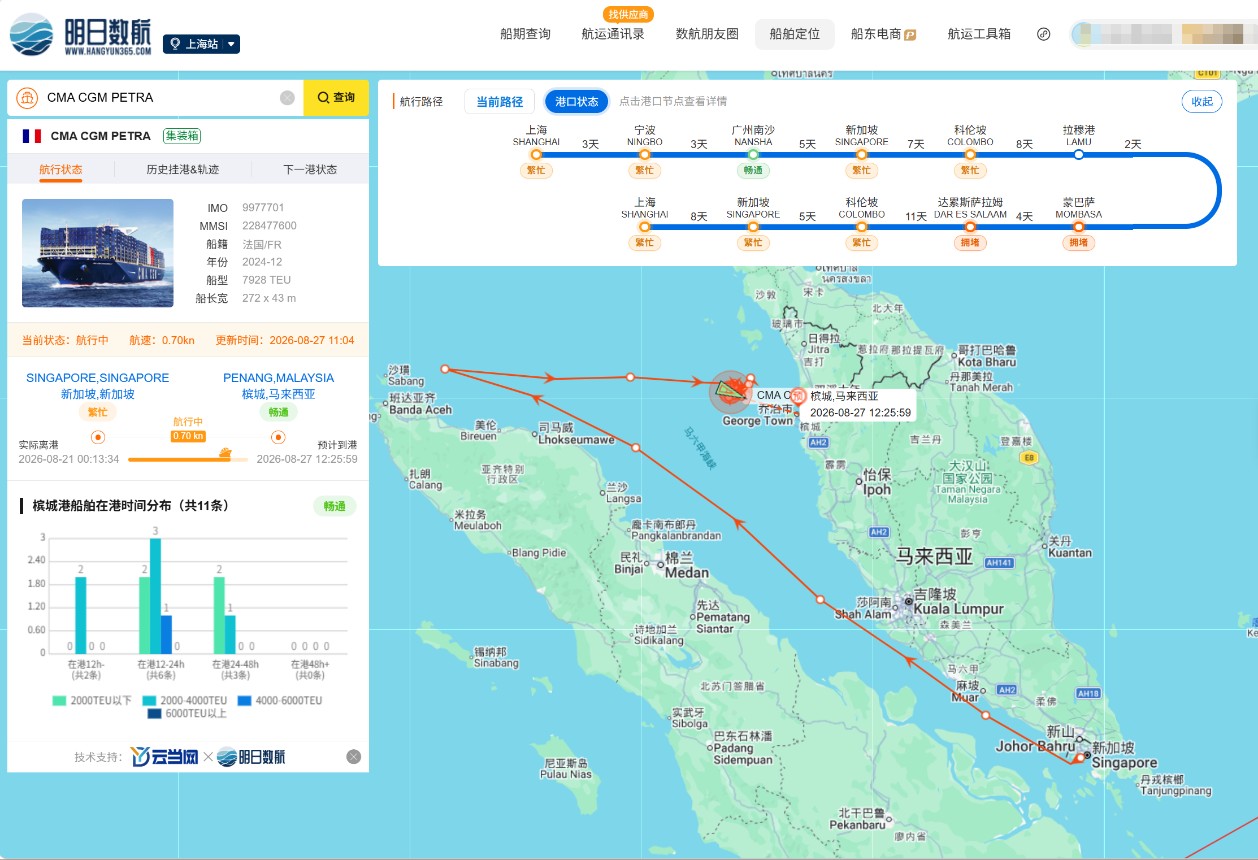Click the yellow 查询 button

[336, 98]
